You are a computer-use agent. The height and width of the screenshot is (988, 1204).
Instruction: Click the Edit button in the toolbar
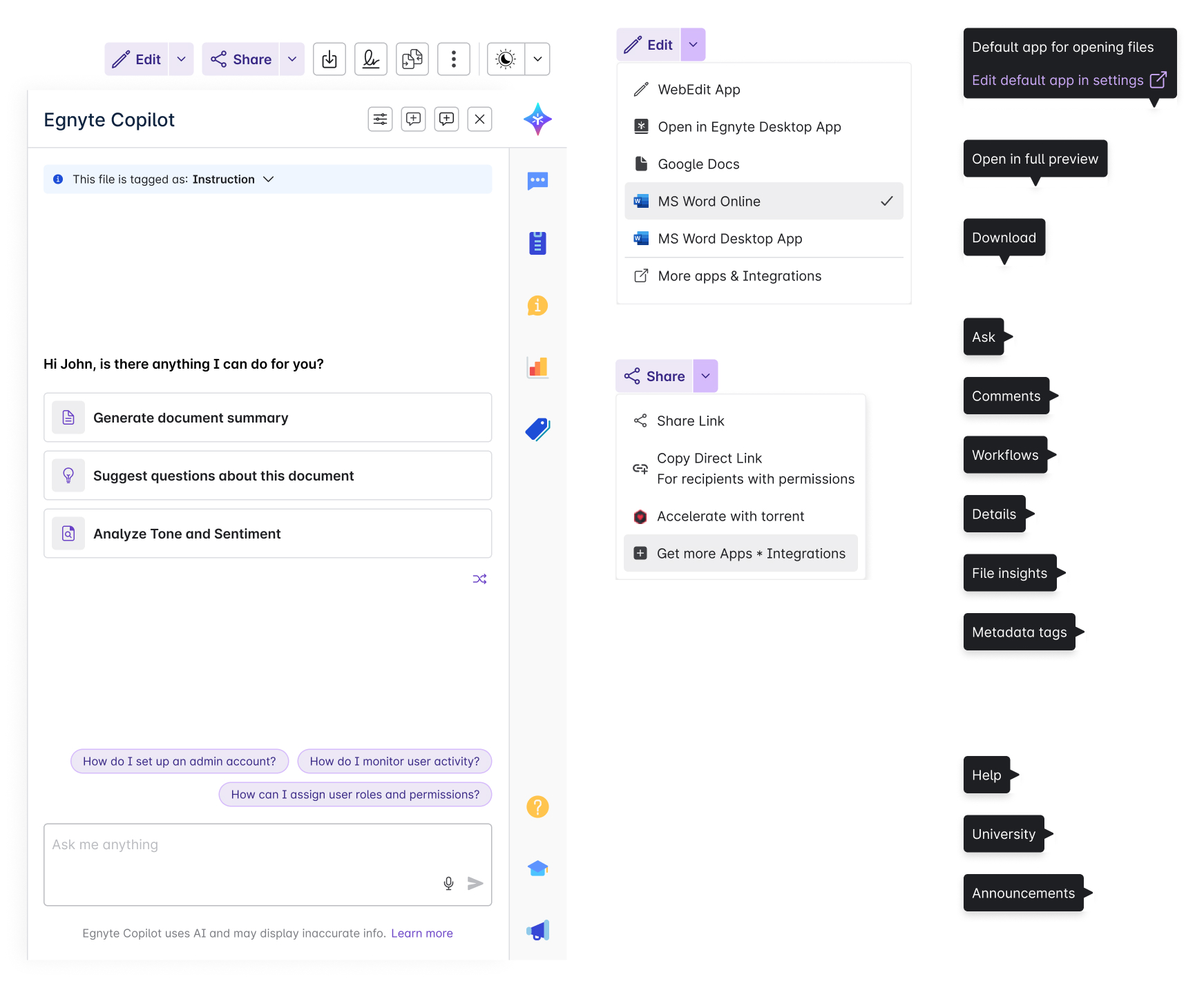tap(136, 59)
